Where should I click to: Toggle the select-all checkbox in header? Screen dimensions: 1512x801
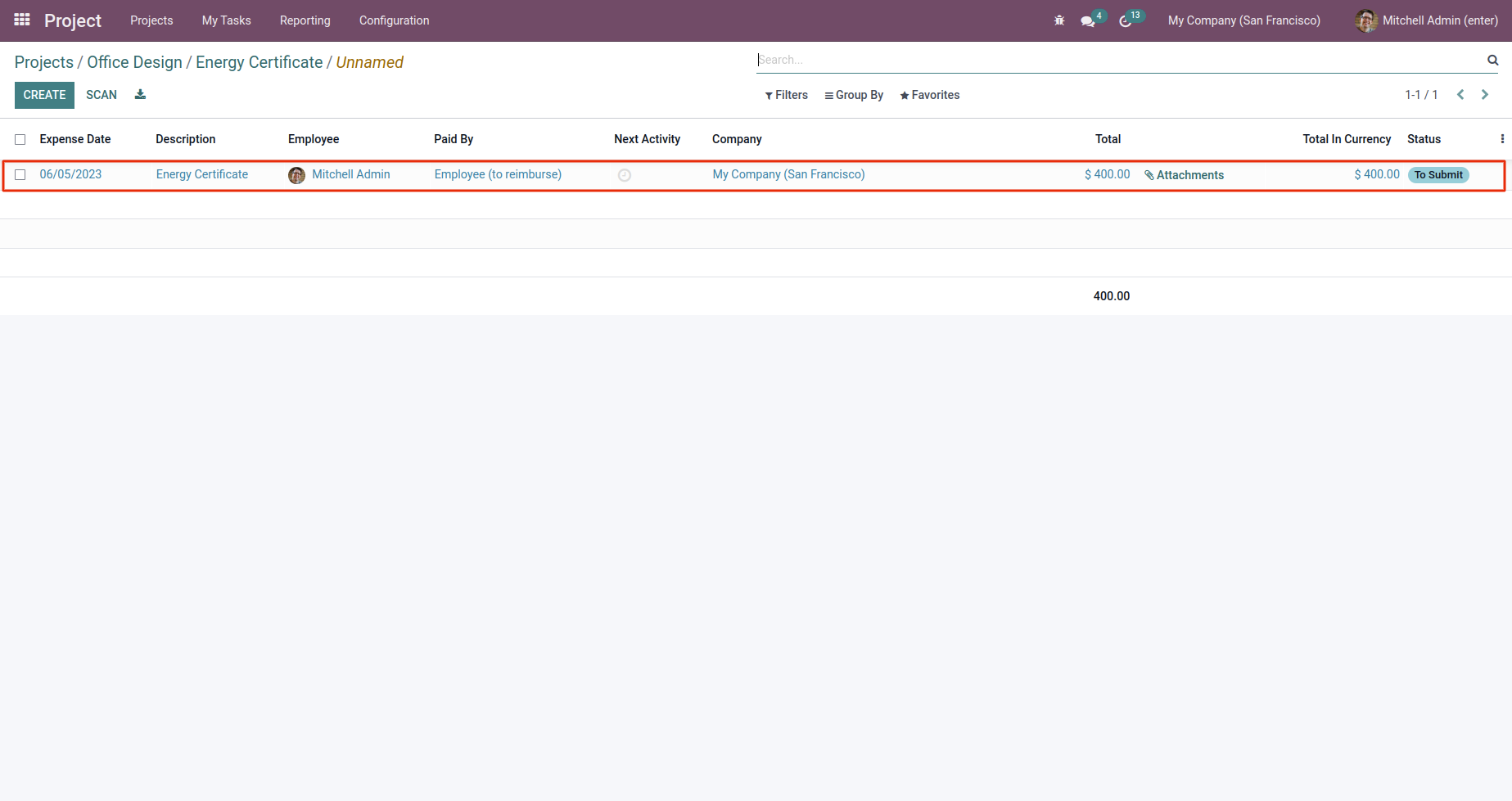coord(20,140)
